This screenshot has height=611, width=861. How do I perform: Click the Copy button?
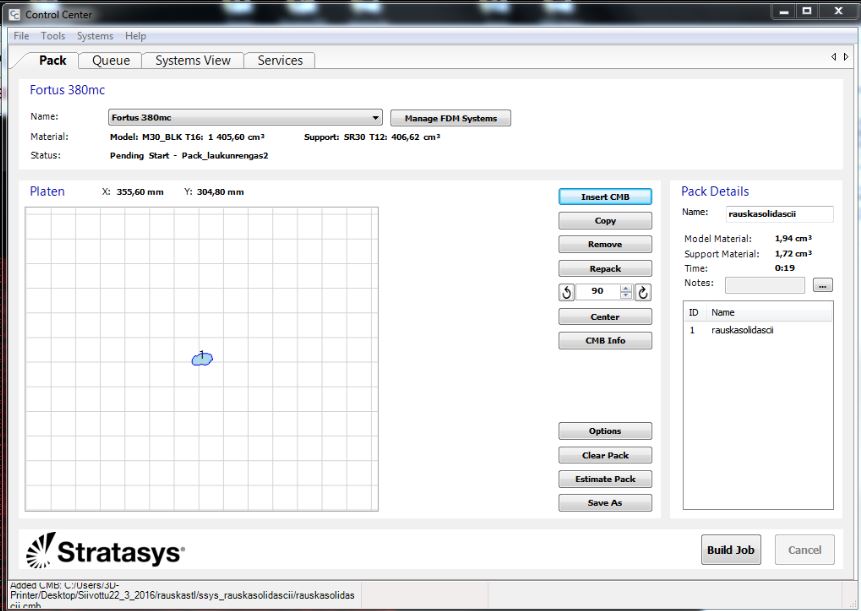tap(605, 221)
